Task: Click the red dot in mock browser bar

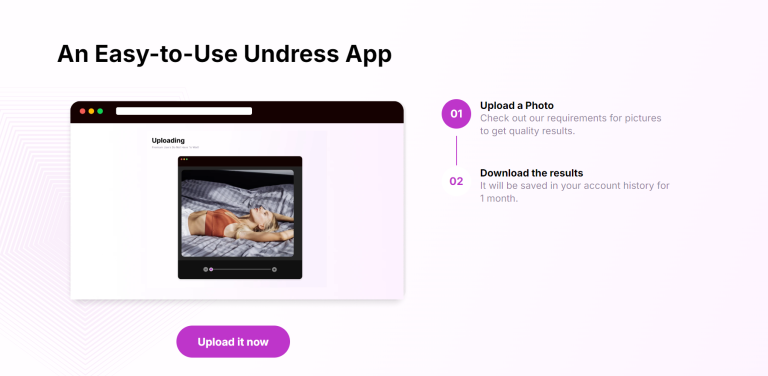Action: coord(82,111)
